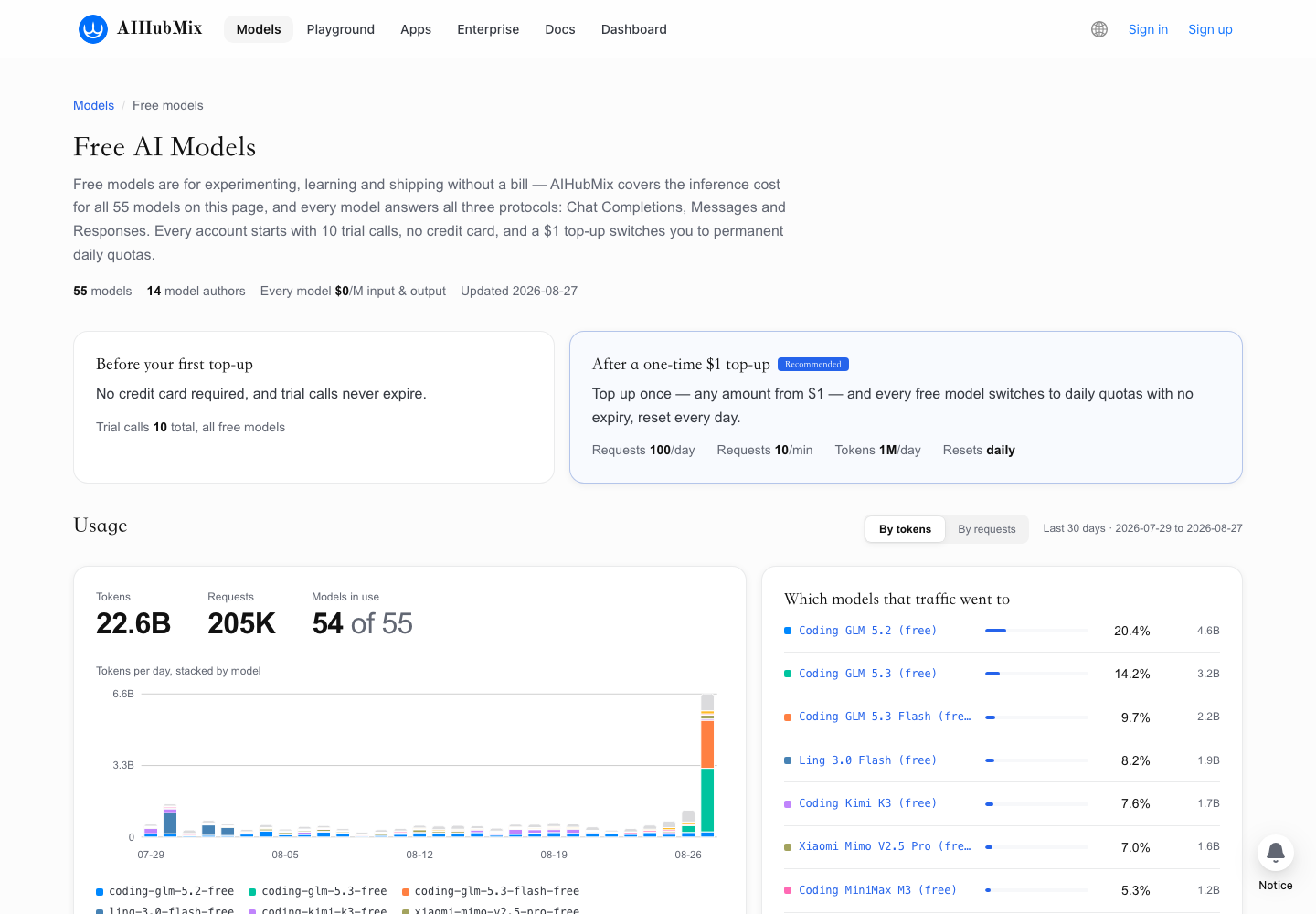Click the Coding Kimi K3 traffic share bar

1036,804
